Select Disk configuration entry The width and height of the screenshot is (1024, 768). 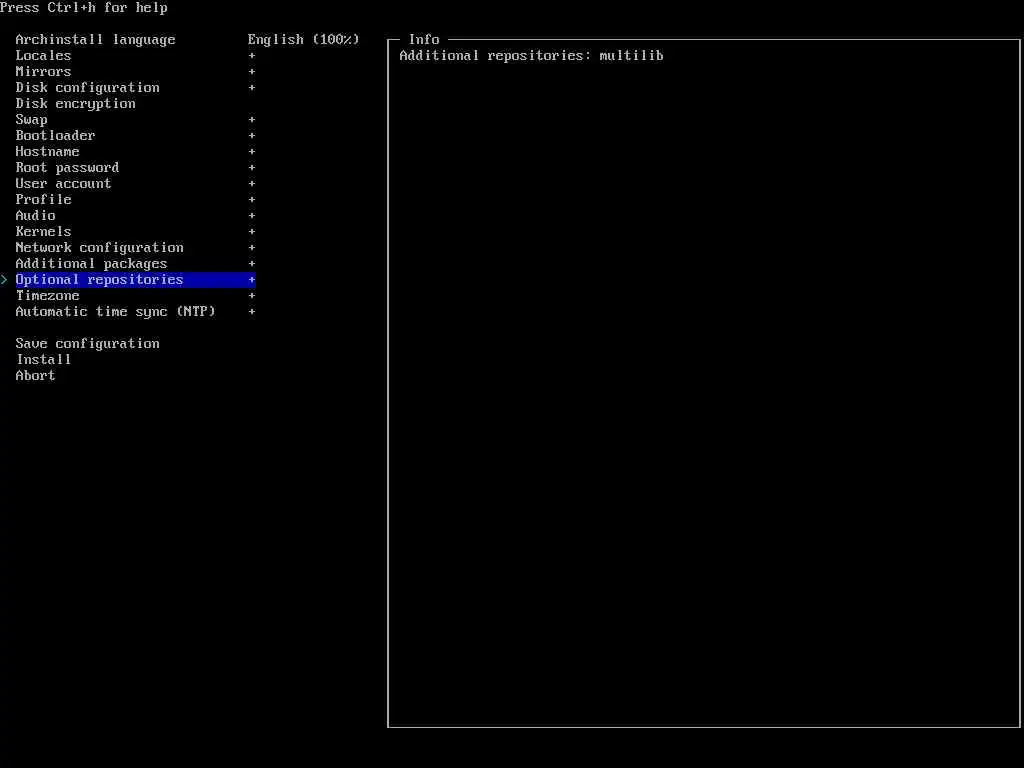(x=88, y=88)
